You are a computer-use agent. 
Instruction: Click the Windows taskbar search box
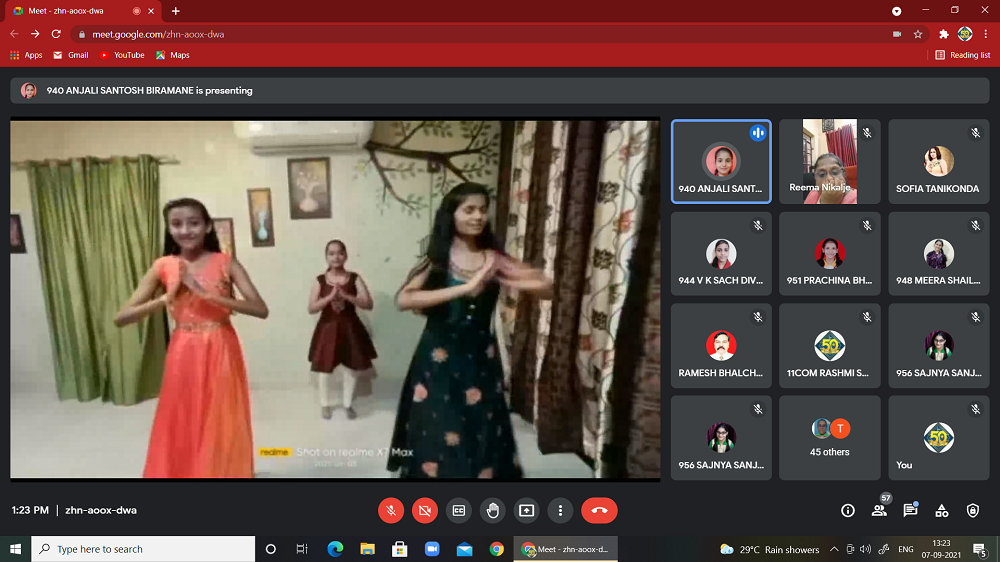(x=145, y=549)
